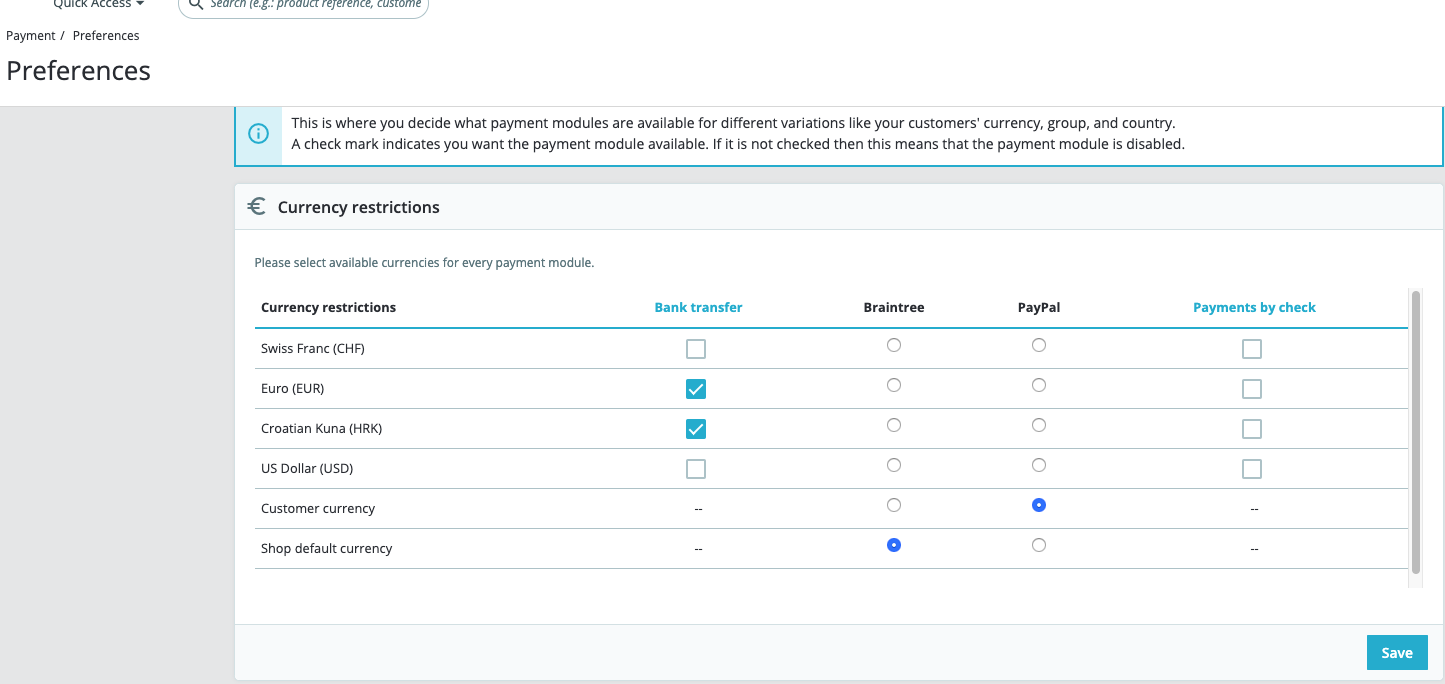
Task: Choose Braintree for Customer currency
Action: pyautogui.click(x=894, y=505)
